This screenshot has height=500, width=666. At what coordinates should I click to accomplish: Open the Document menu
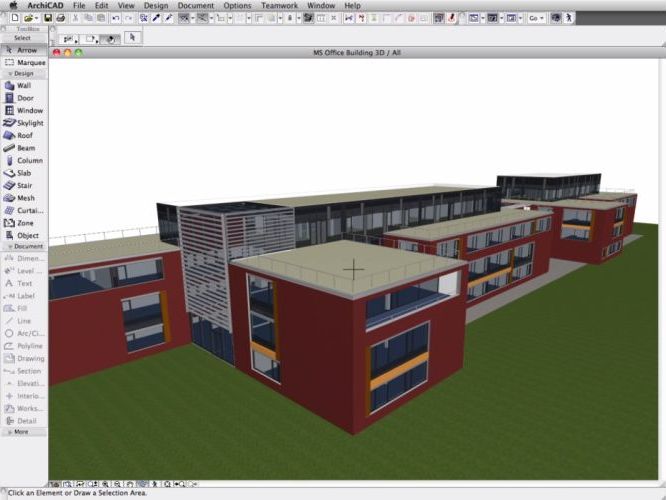tap(196, 6)
